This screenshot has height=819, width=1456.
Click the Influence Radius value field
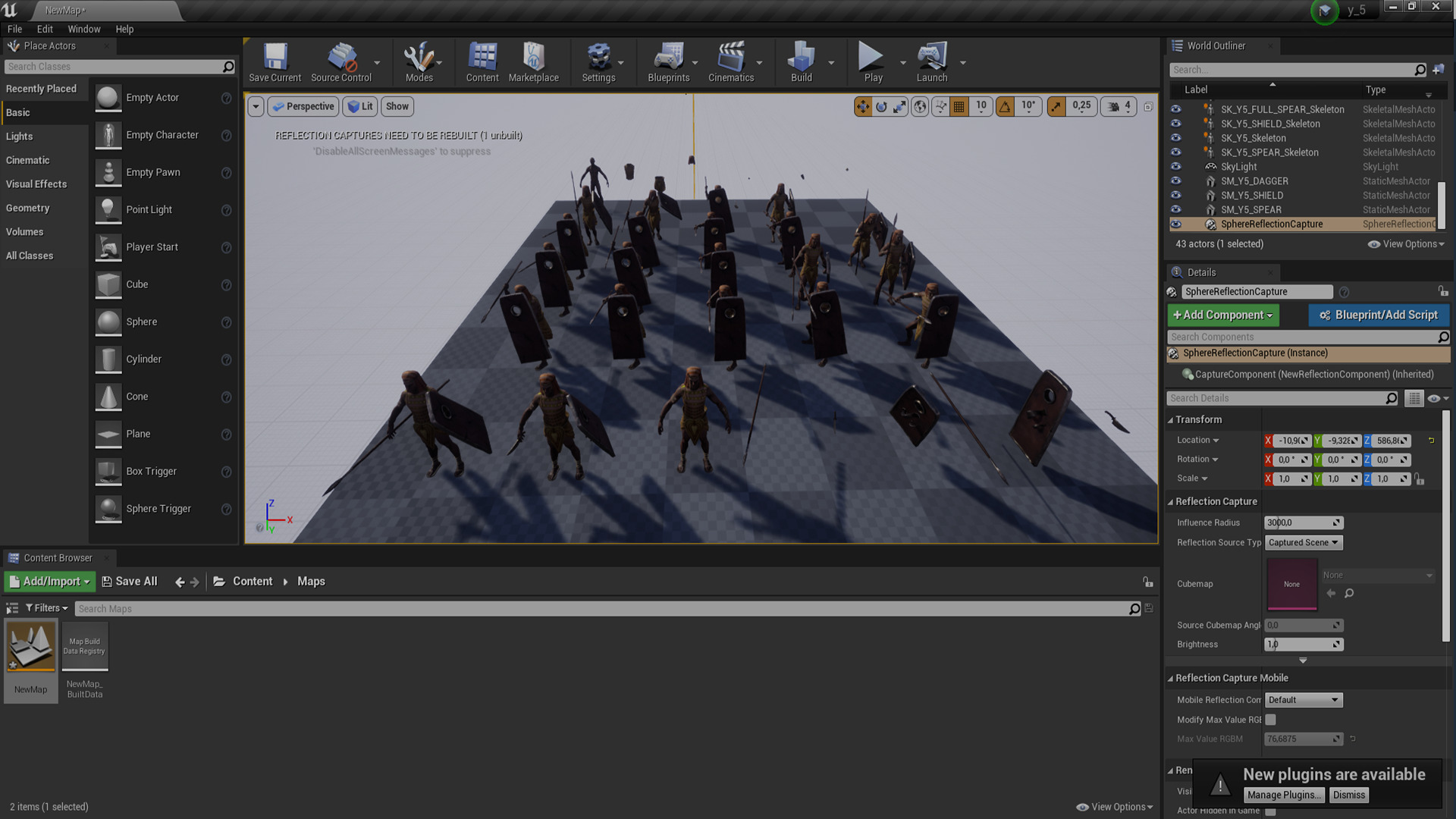coord(1303,523)
